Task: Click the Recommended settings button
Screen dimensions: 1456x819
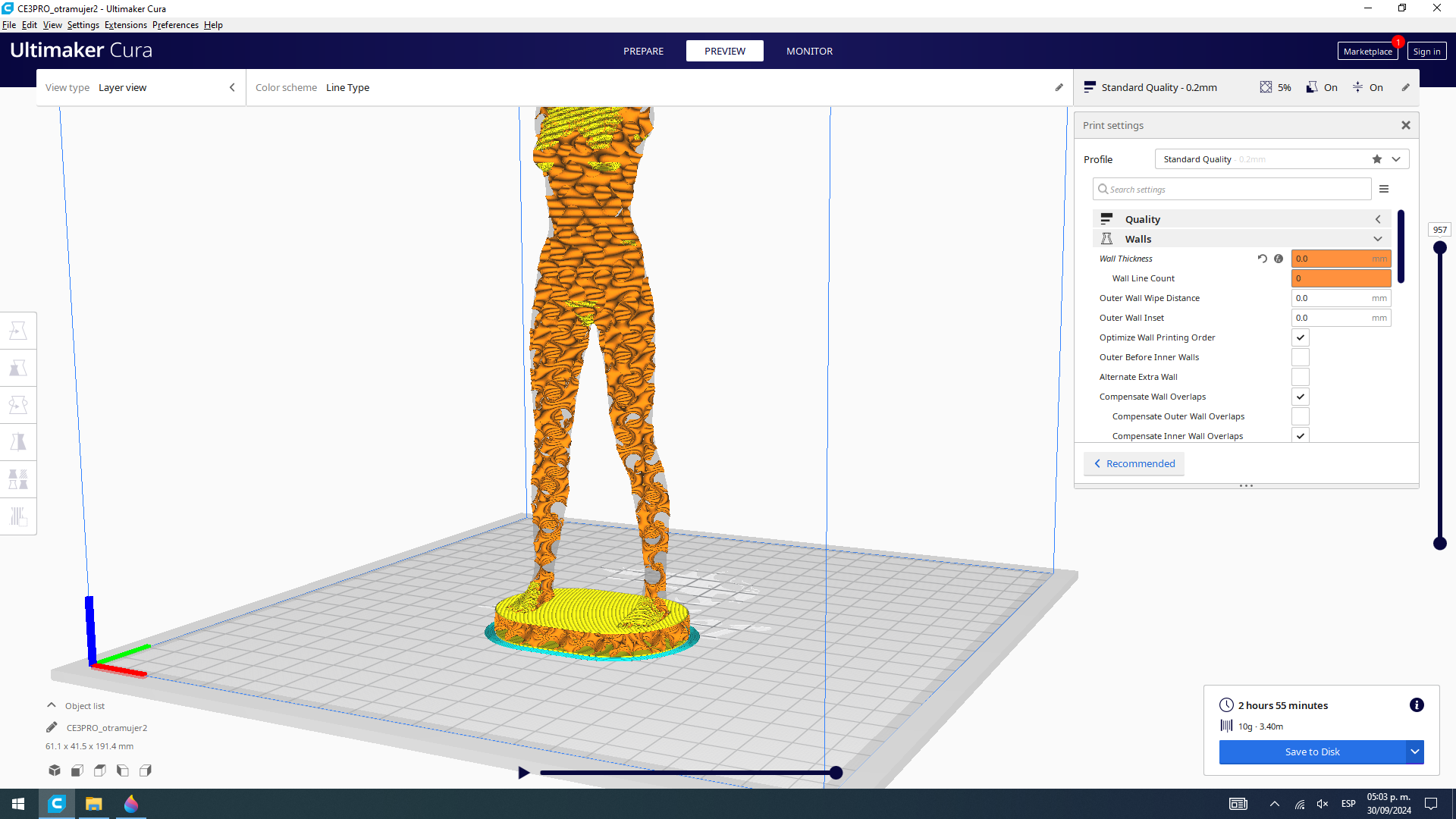Action: 1135,463
